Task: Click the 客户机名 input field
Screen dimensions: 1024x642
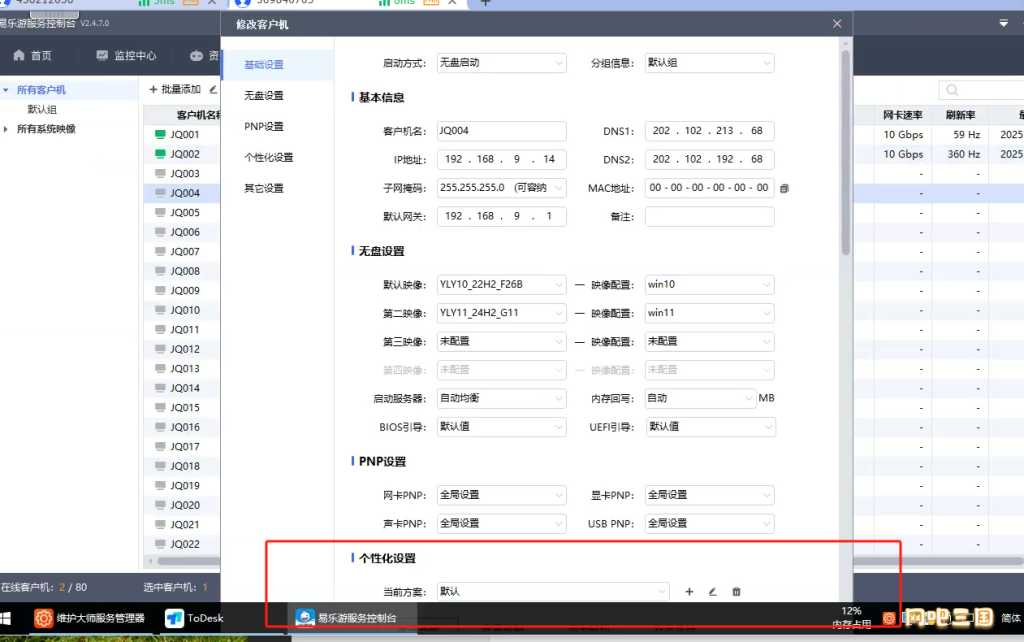Action: pyautogui.click(x=502, y=131)
